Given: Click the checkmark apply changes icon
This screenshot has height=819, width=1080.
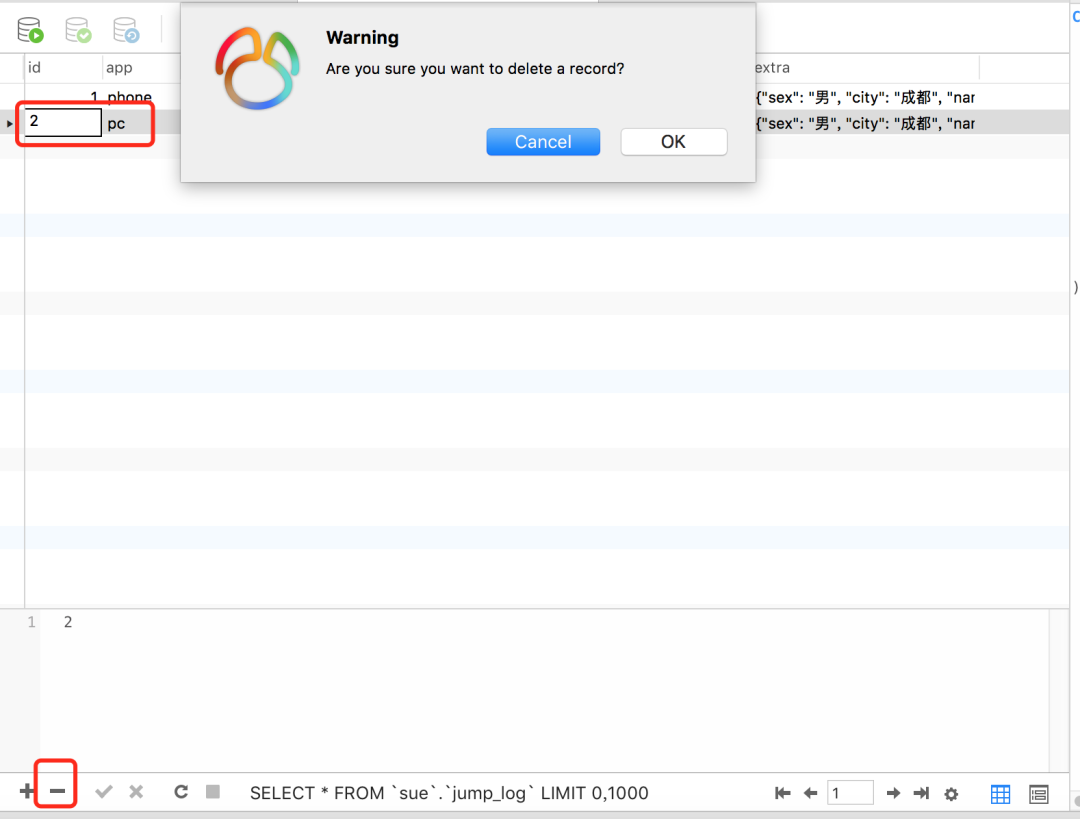Looking at the screenshot, I should 103,792.
